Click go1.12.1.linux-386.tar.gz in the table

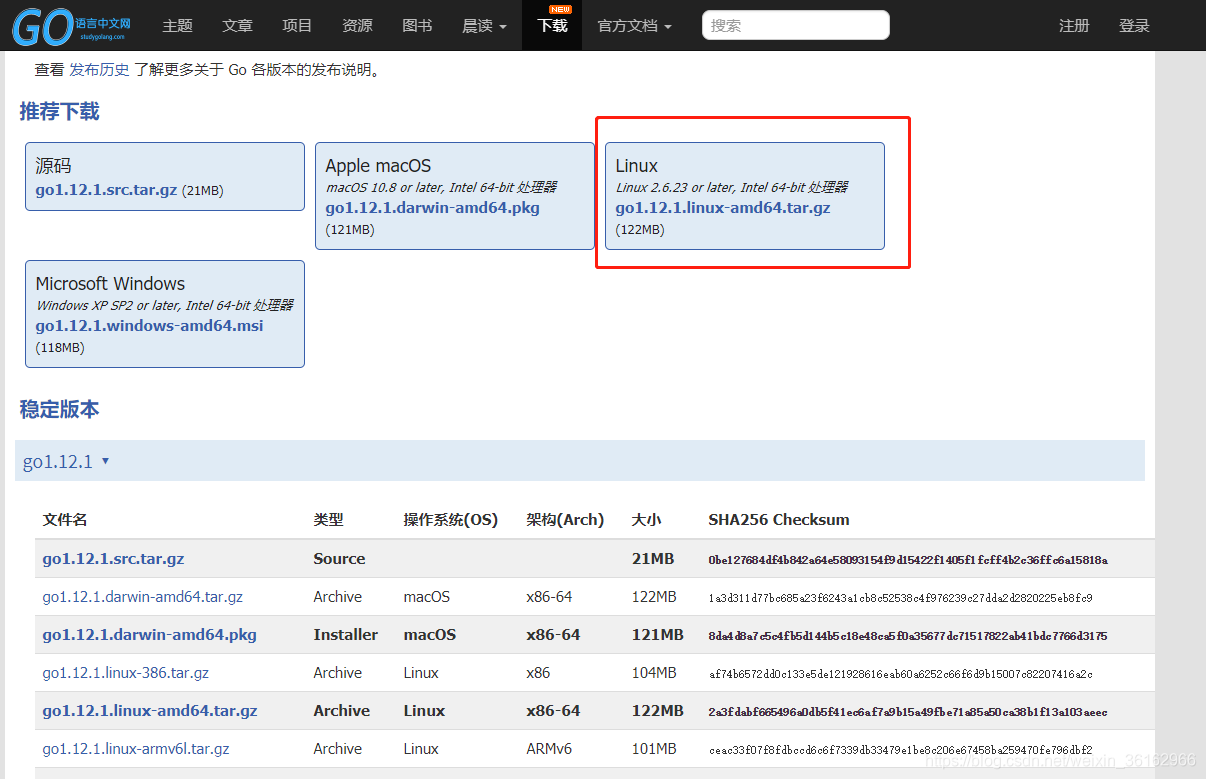[125, 673]
